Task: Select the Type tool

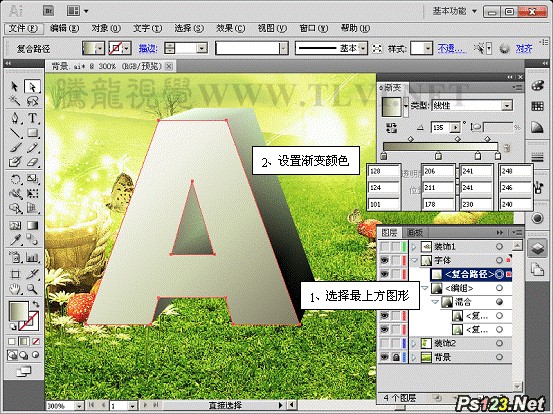Action: [x=32, y=118]
